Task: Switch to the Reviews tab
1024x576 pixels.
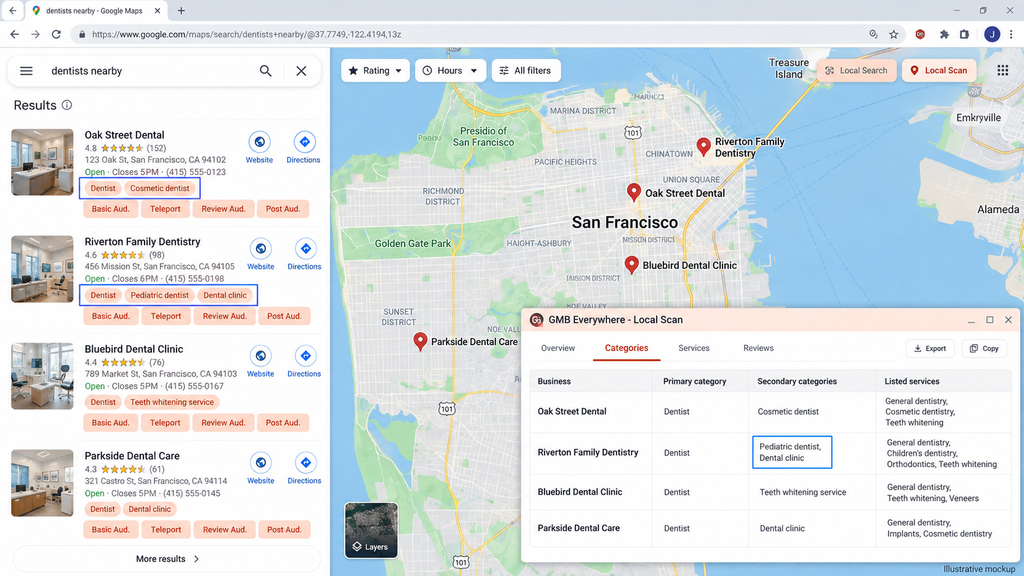Action: pos(758,348)
